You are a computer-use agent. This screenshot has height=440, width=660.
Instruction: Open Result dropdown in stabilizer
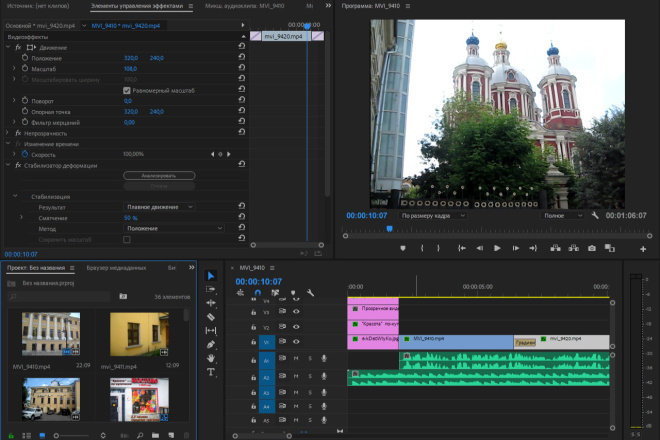pyautogui.click(x=160, y=207)
